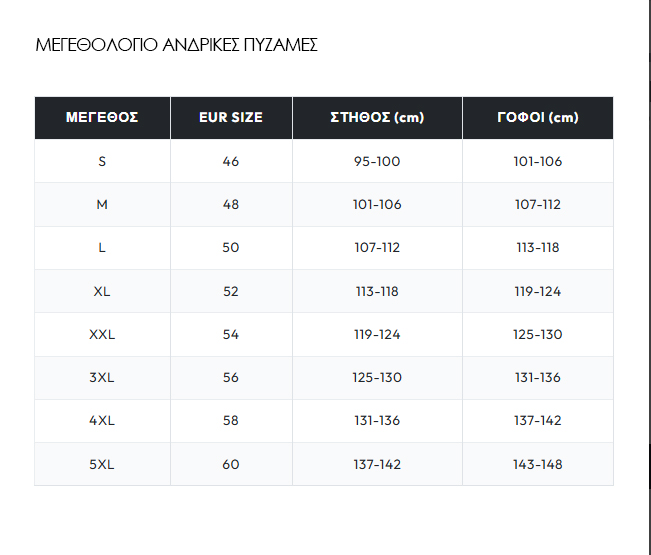
Task: Select EUR size 52 cell
Action: coord(231,291)
